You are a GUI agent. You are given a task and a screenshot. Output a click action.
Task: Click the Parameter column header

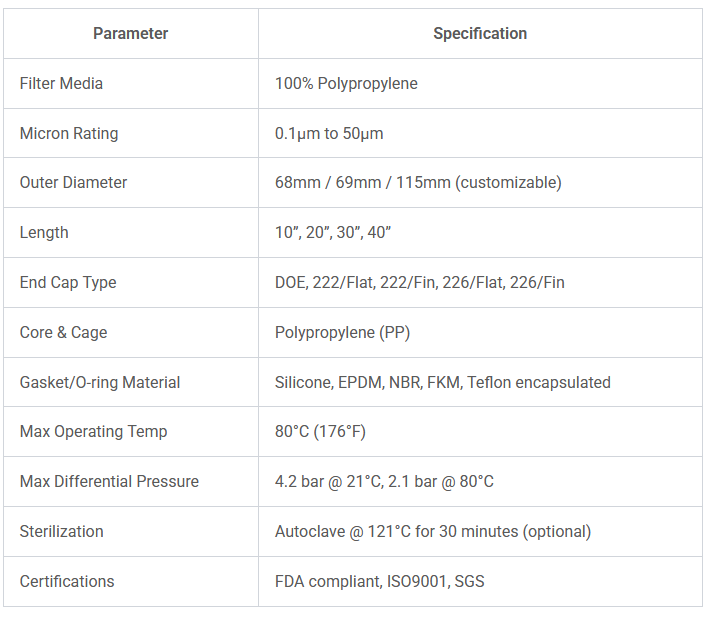(130, 34)
